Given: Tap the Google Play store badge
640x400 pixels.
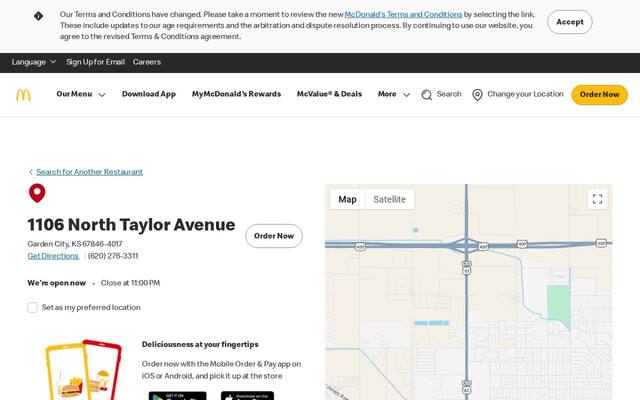Looking at the screenshot, I should coord(178,396).
